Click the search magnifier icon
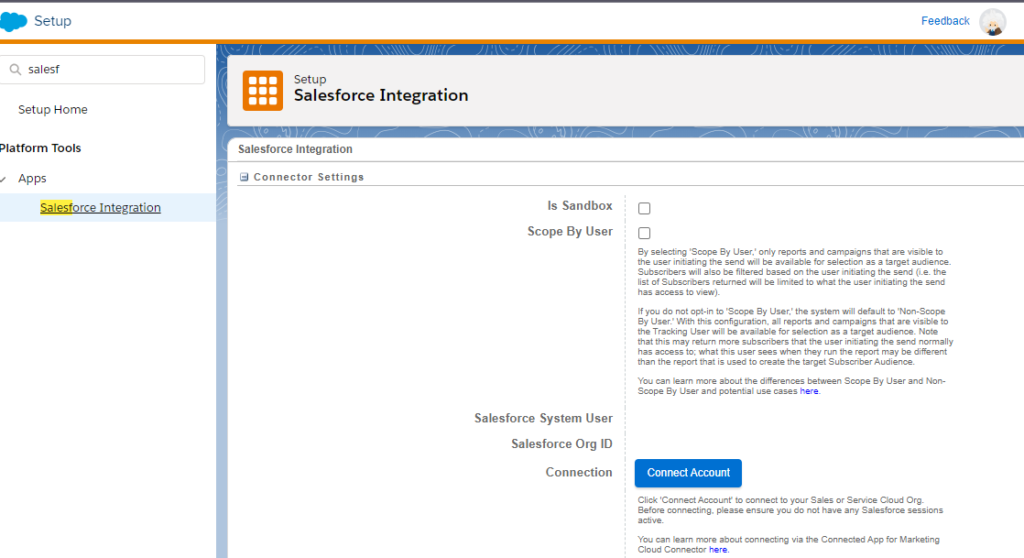1024x558 pixels. pos(15,69)
